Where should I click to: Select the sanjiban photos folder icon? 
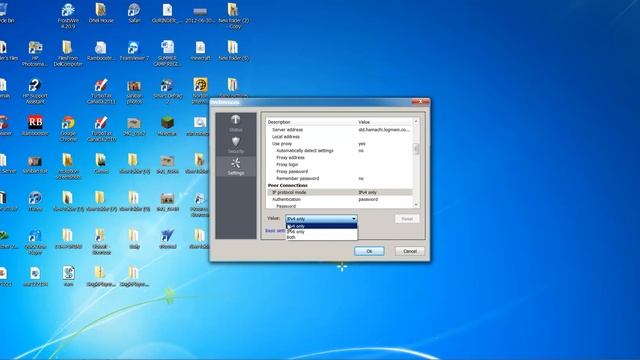click(134, 91)
